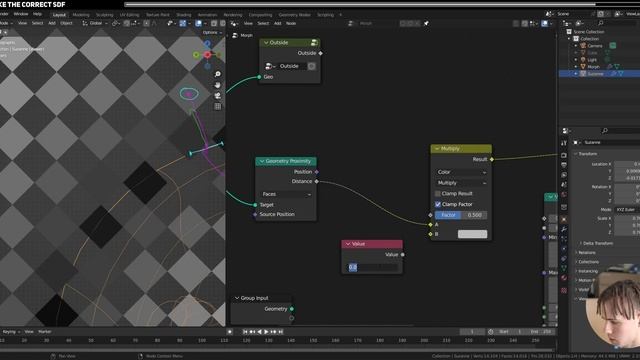Open the Object properties tab
Image resolution: width=640 pixels, height=360 pixels.
(564, 219)
